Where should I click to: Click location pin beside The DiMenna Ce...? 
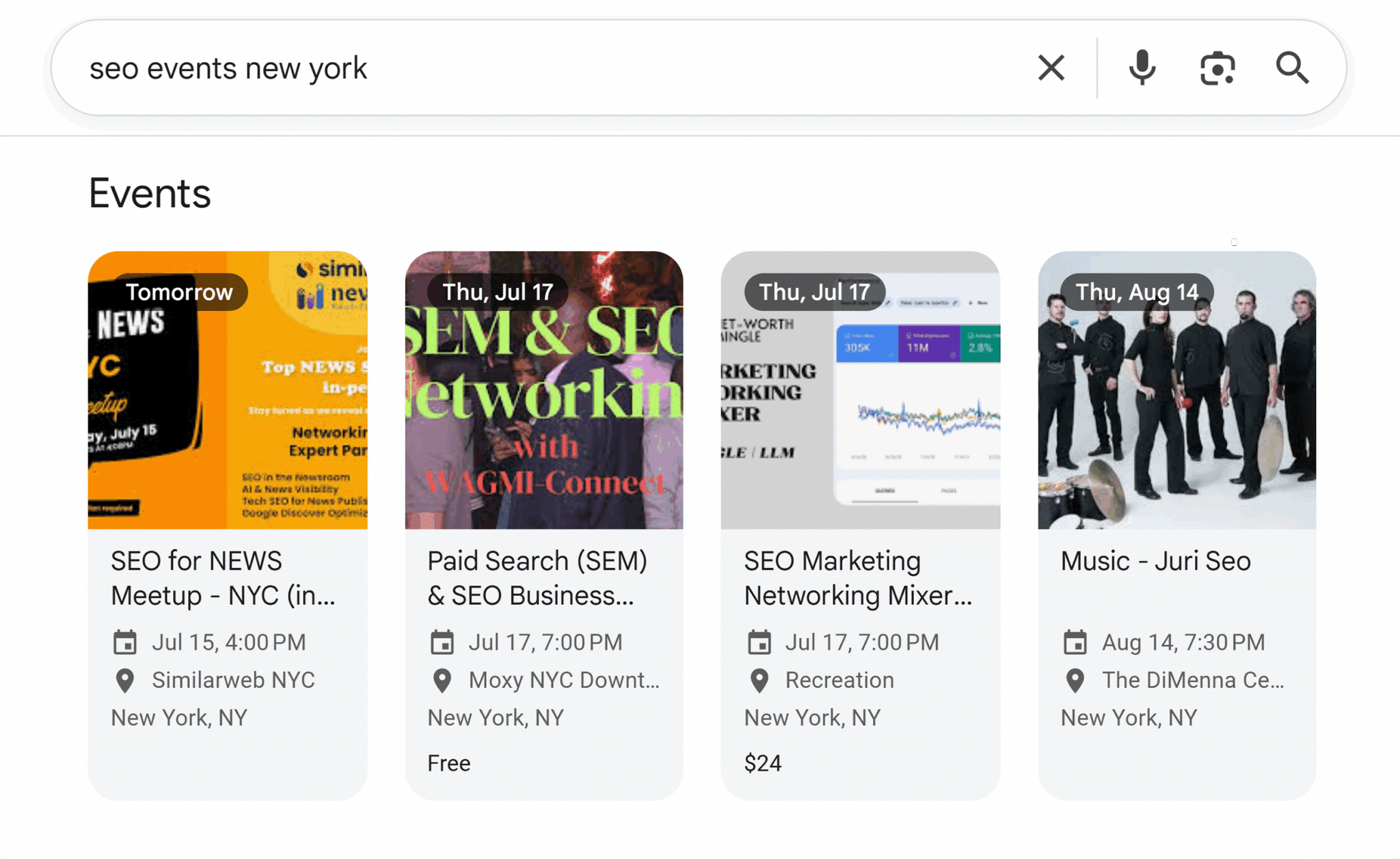[1075, 681]
